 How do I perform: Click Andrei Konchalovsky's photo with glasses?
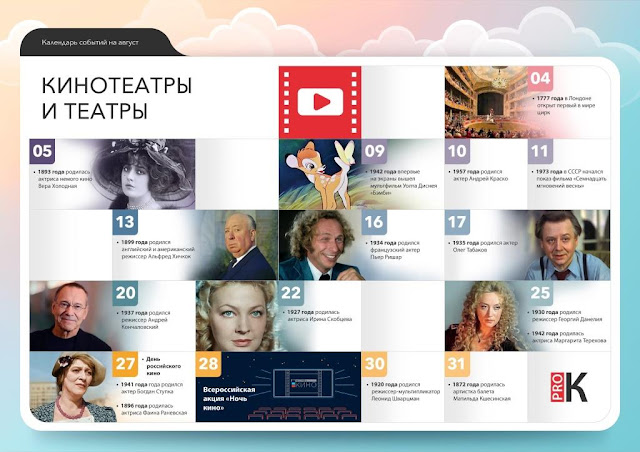coord(71,316)
